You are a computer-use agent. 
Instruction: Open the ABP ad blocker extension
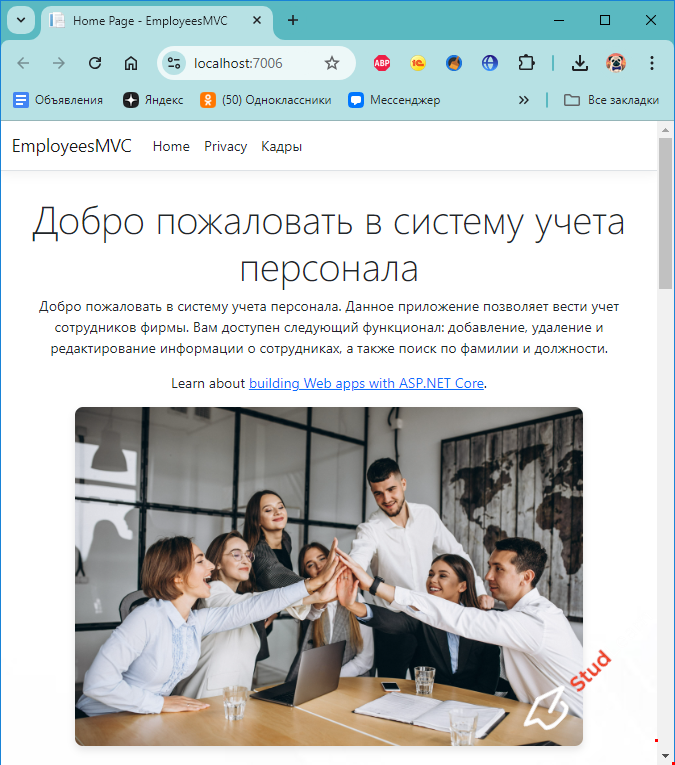click(382, 63)
